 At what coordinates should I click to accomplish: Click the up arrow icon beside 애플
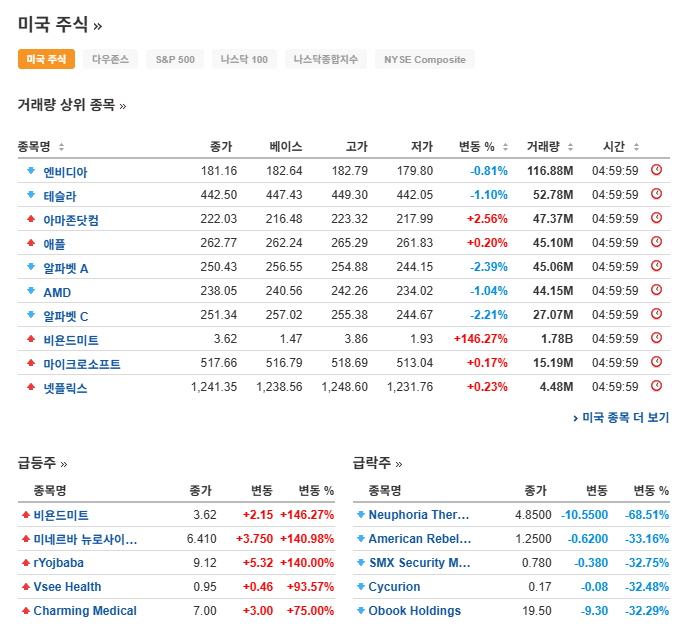point(31,242)
